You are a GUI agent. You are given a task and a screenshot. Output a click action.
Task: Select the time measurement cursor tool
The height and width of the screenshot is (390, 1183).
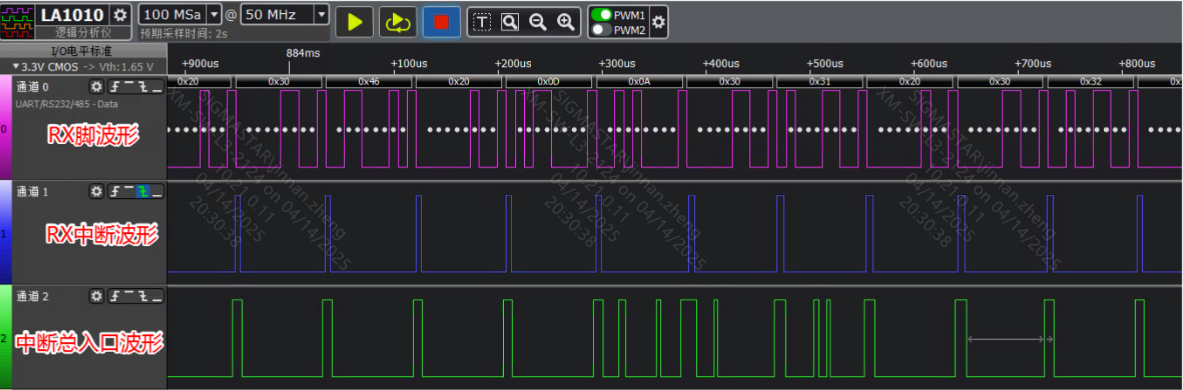[482, 22]
